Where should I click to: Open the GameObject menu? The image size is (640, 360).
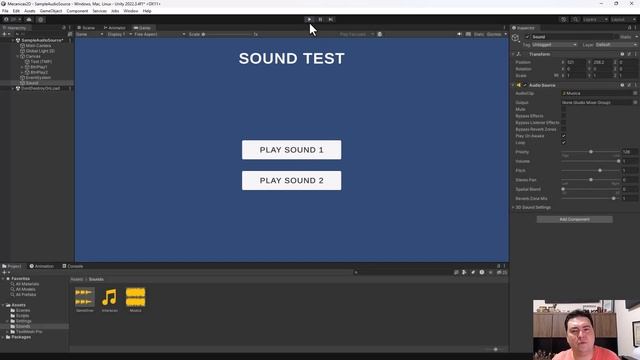pyautogui.click(x=51, y=11)
